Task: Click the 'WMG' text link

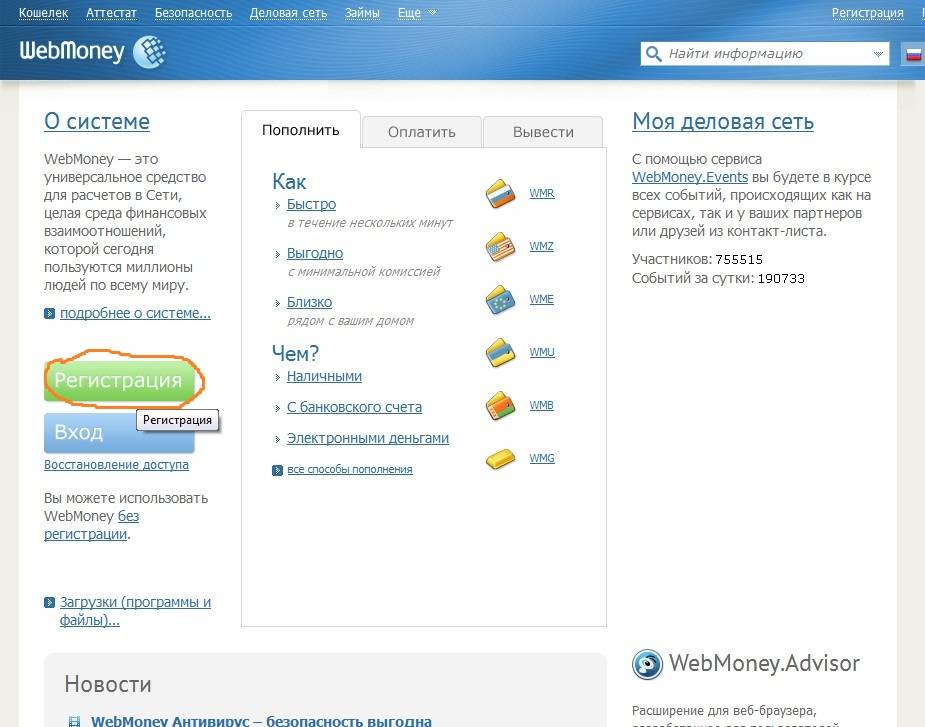Action: click(x=542, y=458)
